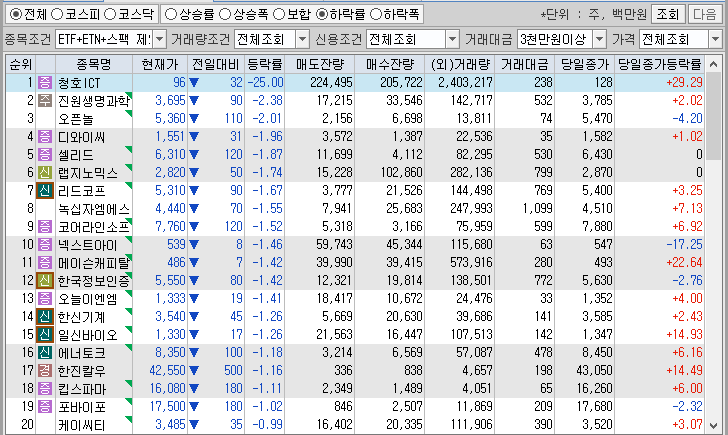Click the 증 badge icon for 킵스파마

pyautogui.click(x=45, y=388)
